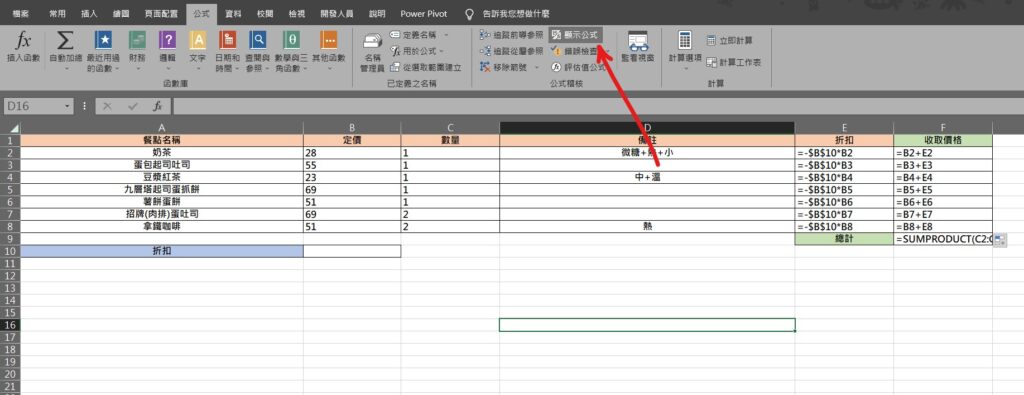The height and width of the screenshot is (395, 1024).
Task: Click the empty bordered cell B10
Action: coord(352,251)
